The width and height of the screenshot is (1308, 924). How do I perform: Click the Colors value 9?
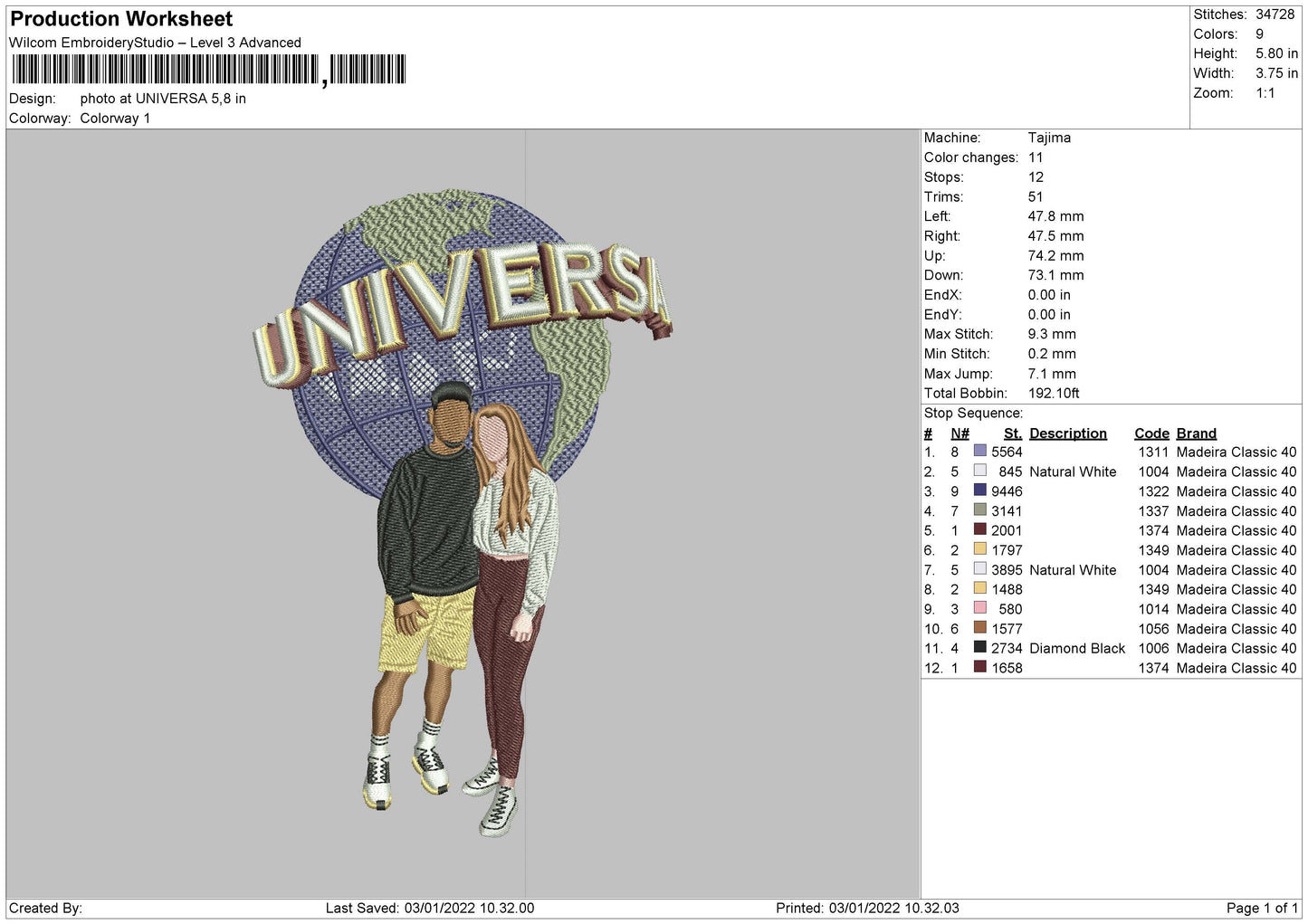pos(1259,34)
